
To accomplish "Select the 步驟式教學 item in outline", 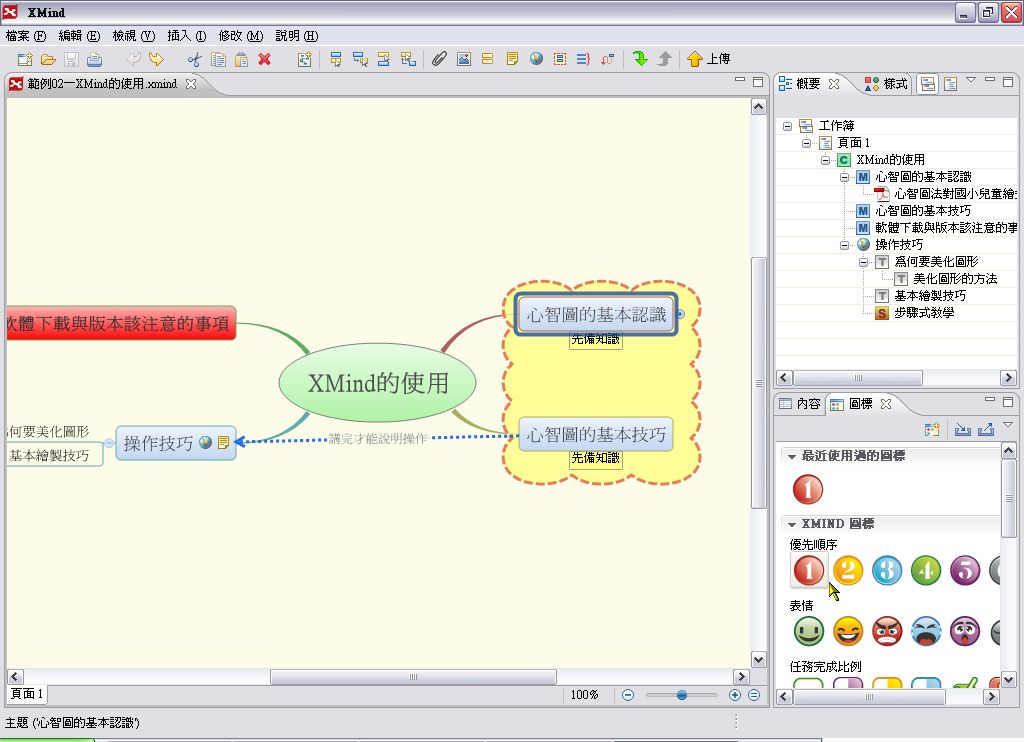I will point(923,313).
